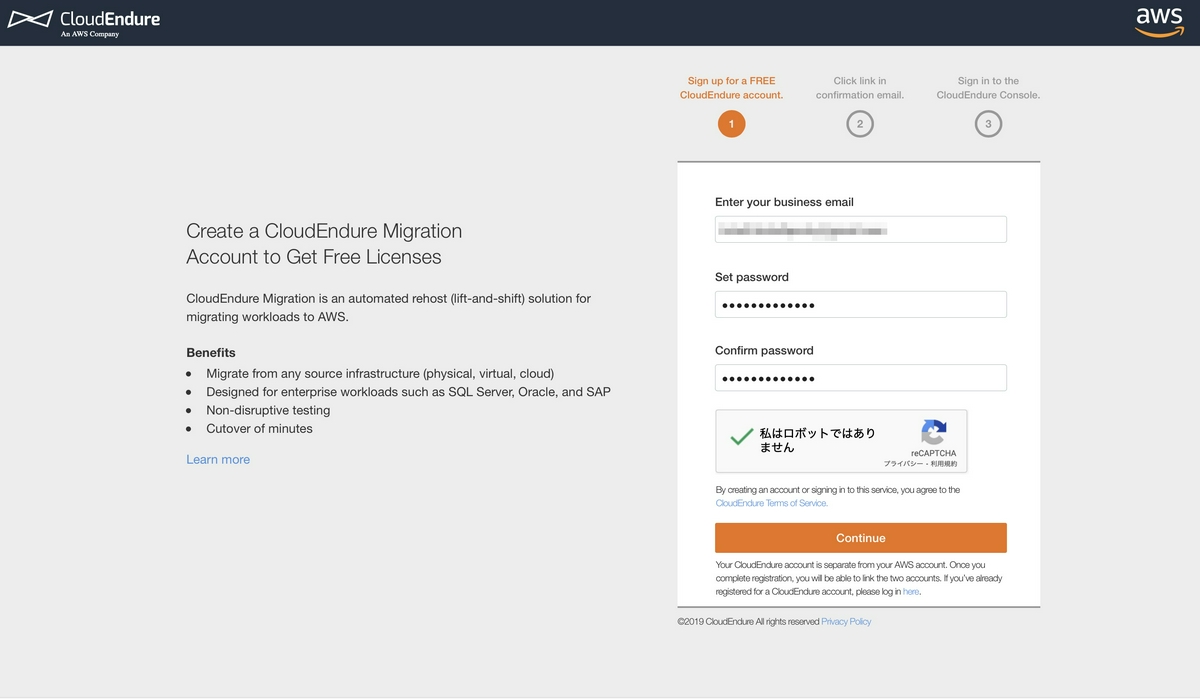Viewport: 1200px width, 699px height.
Task: Open the CloudEndure Terms of Service link
Action: click(x=772, y=503)
